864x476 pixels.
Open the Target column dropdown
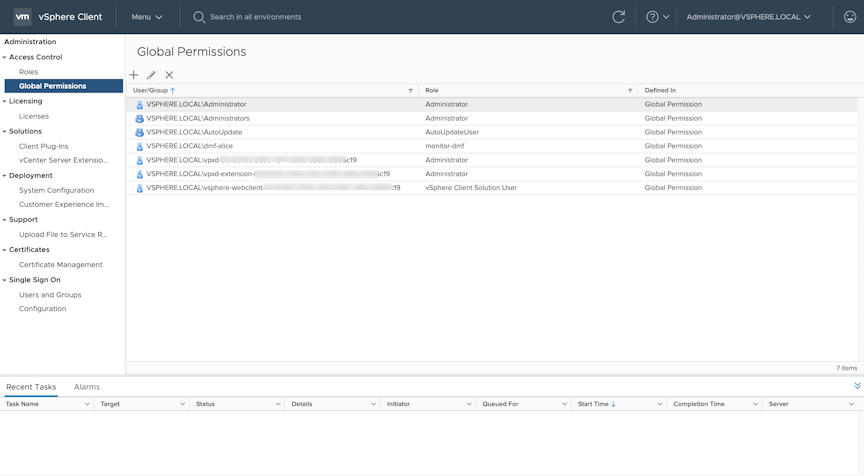(182, 404)
